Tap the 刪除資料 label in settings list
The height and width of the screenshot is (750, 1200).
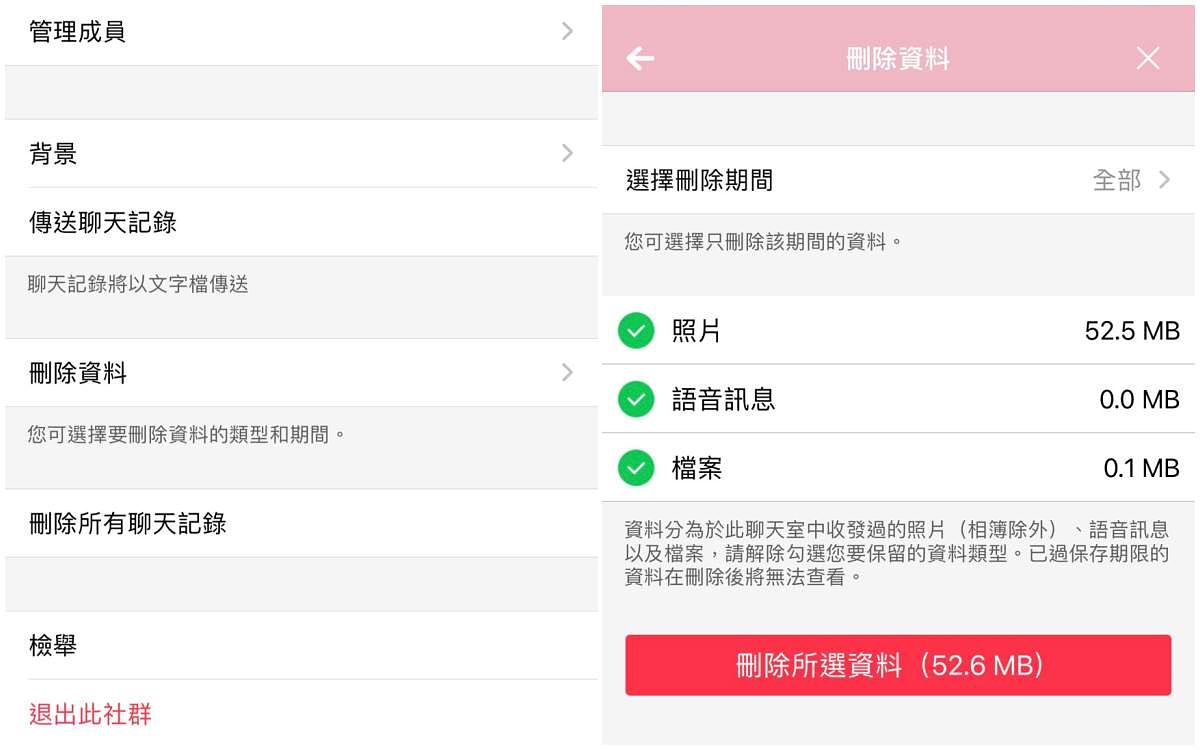78,374
